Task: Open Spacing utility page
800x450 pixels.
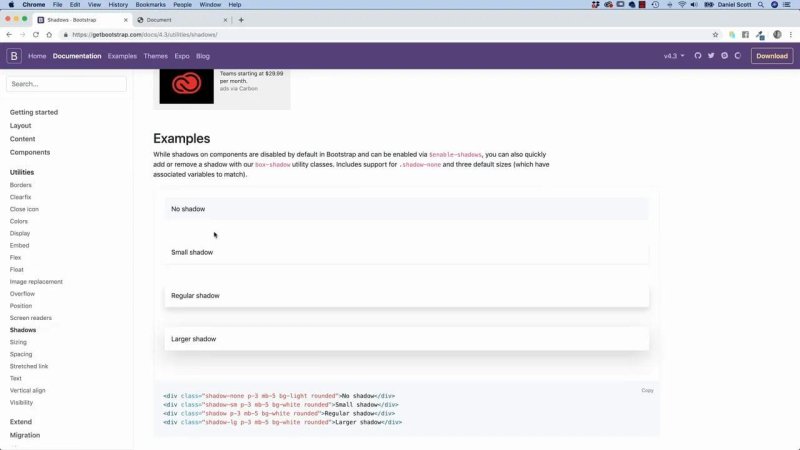Action: click(21, 354)
